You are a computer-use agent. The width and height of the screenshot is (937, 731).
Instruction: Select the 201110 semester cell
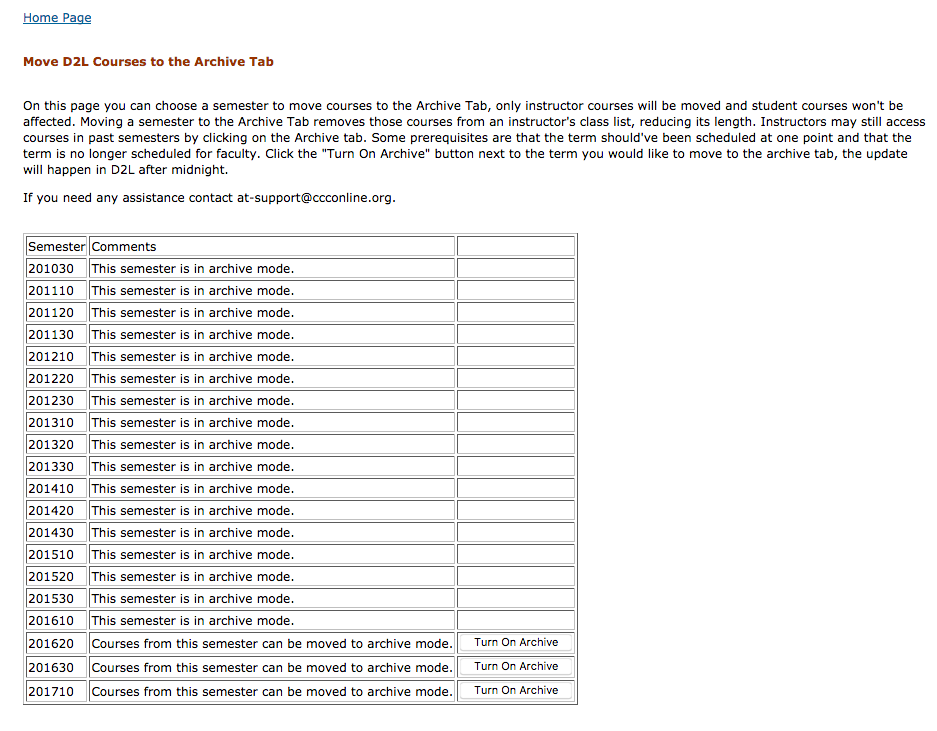coord(51,291)
